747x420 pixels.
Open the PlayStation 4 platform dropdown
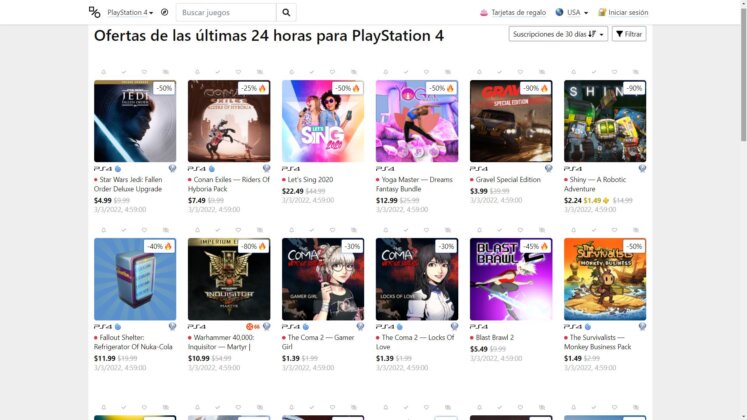pos(130,12)
